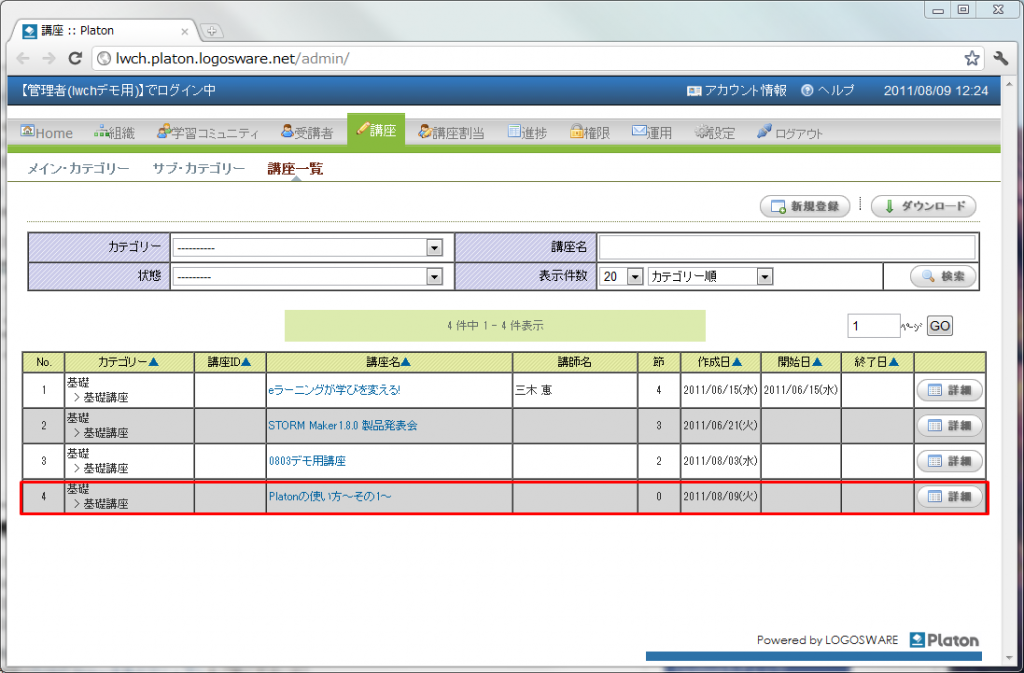Open the カテゴリー順 sort order dropdown

pos(764,277)
